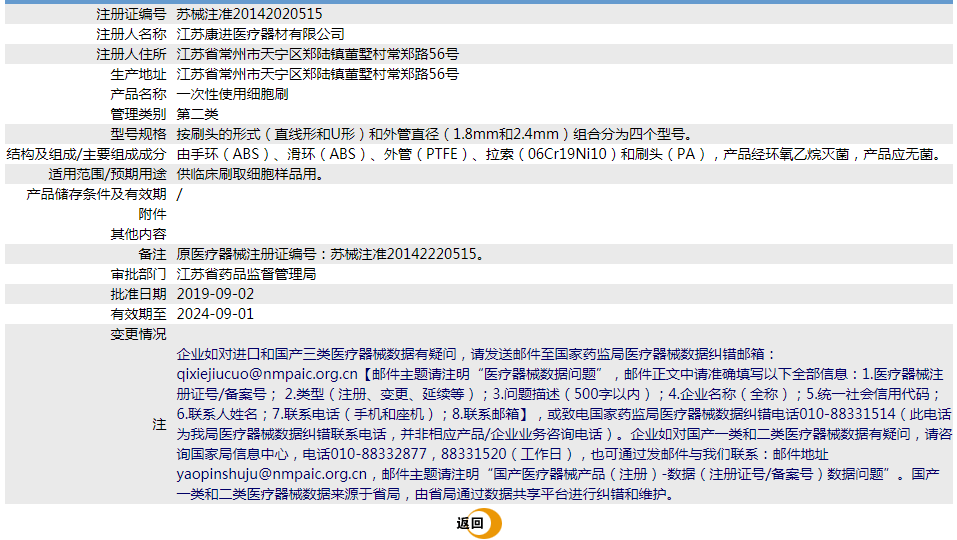Click the 产品储存条件及有效期 label
The height and width of the screenshot is (540, 957).
[x=96, y=195]
